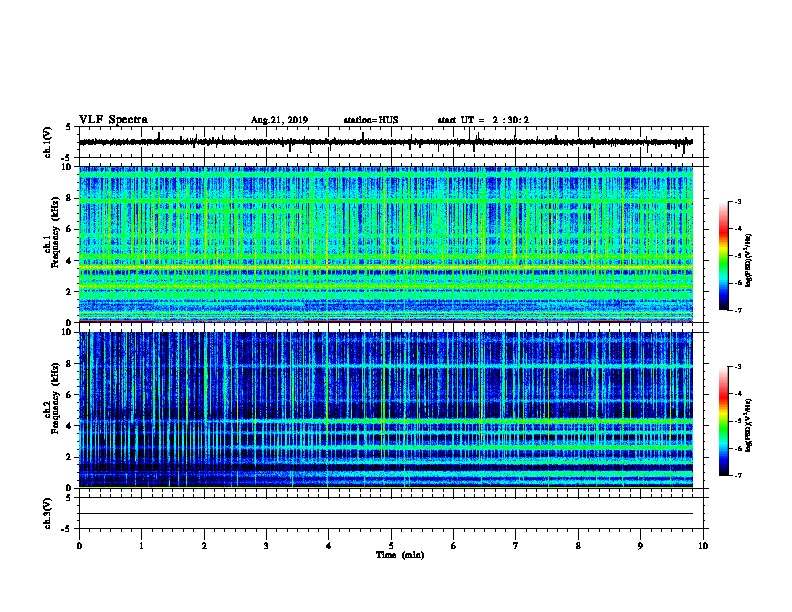This screenshot has height=612, width=792.
Task: Click the time axis tick label "6"
Action: click(453, 546)
